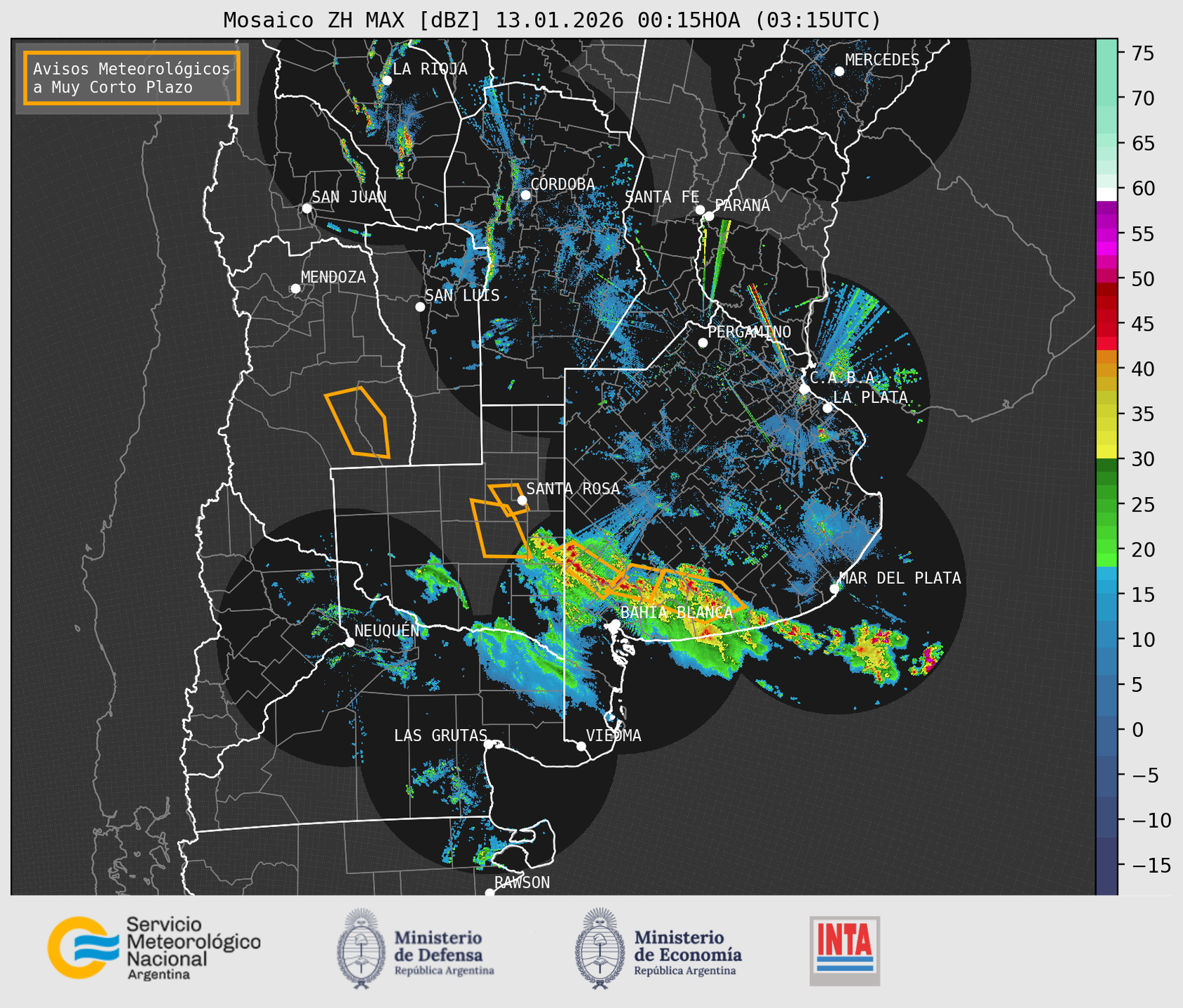1183x1008 pixels.
Task: Click the BAHÍA BLANCA city label
Action: tap(677, 613)
